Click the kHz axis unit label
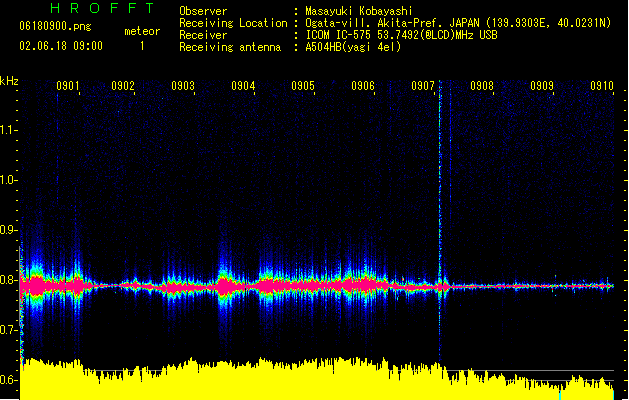 point(9,81)
